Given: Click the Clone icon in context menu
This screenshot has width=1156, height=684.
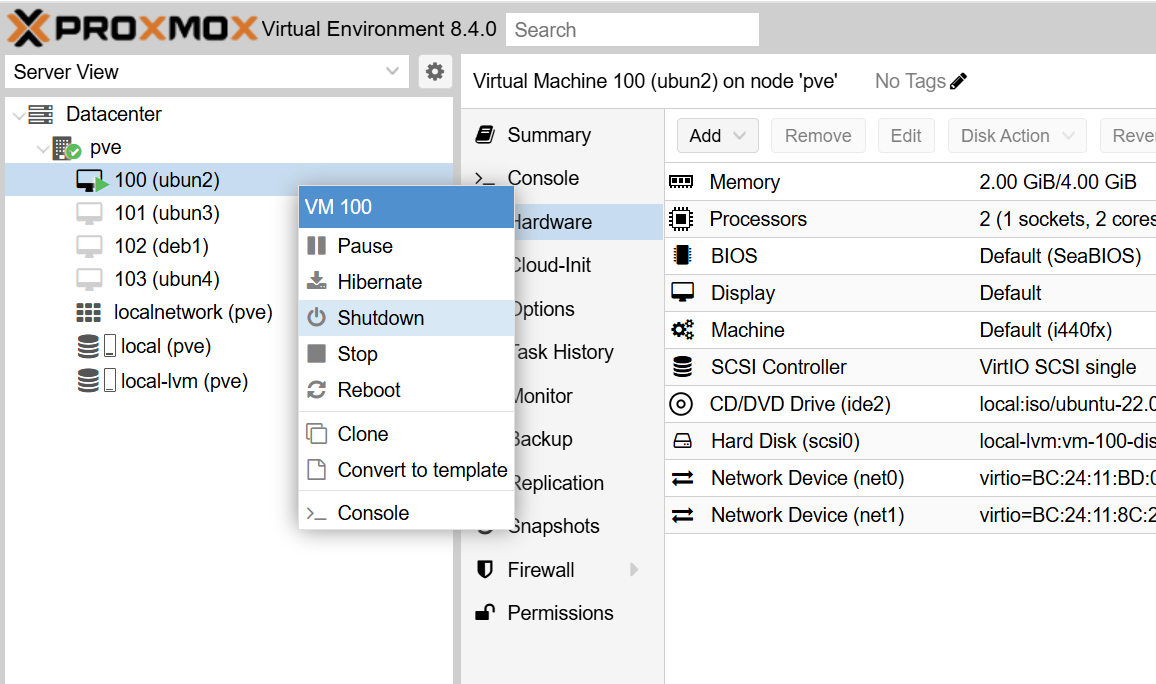Looking at the screenshot, I should 316,434.
